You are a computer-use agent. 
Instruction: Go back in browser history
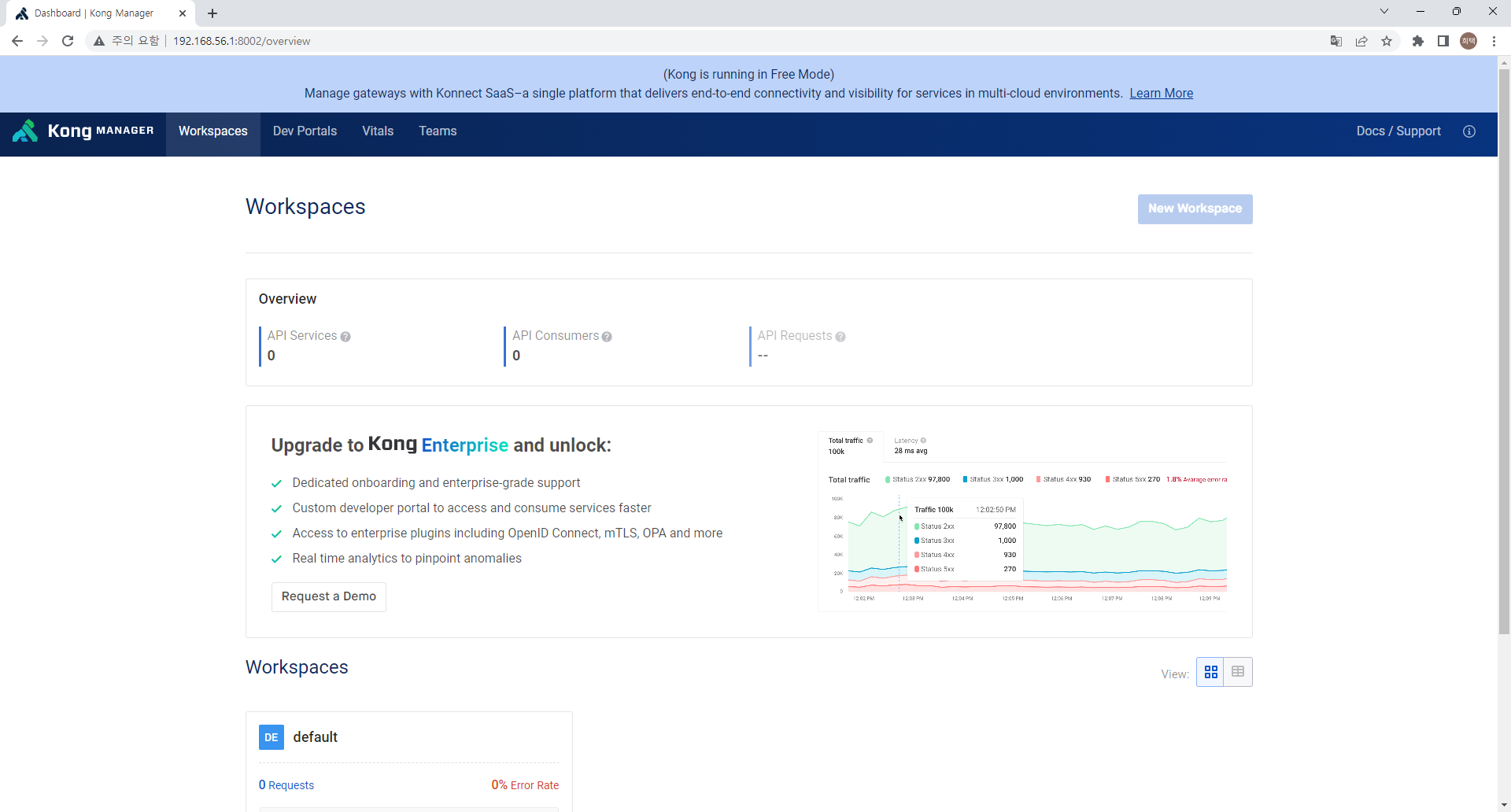click(17, 41)
